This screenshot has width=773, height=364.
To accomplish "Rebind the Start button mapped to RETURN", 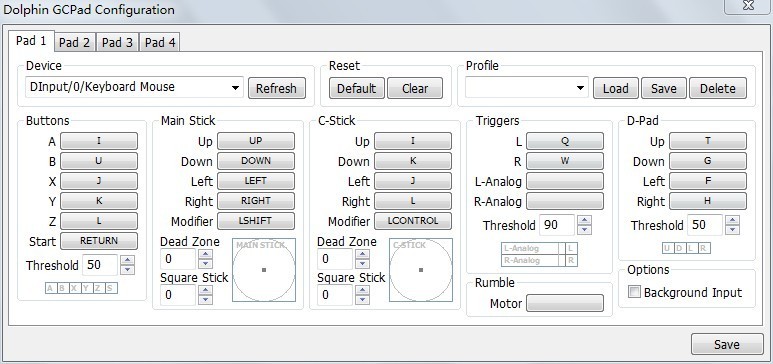I will coord(99,241).
